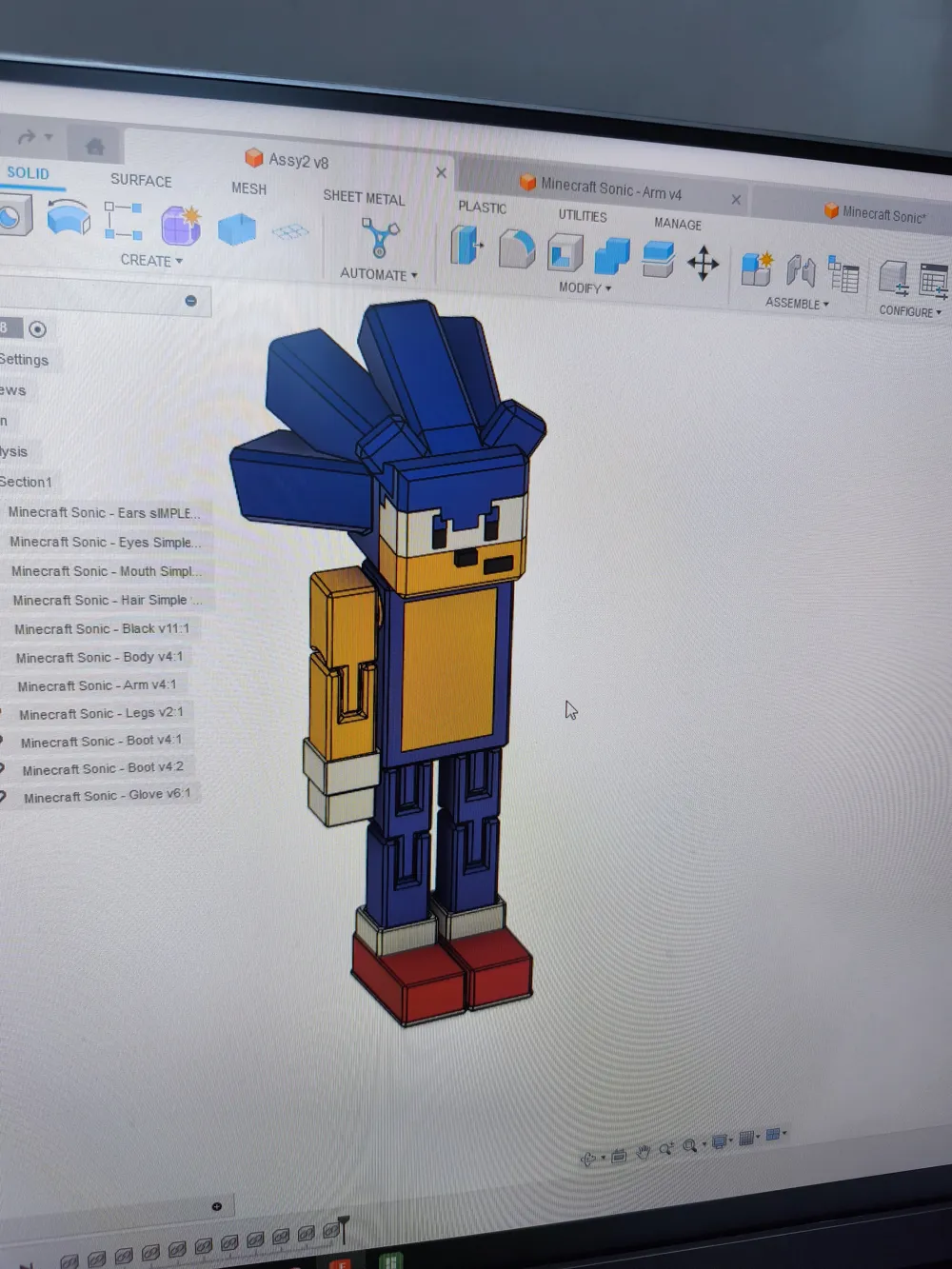This screenshot has width=952, height=1269.
Task: Switch to the UTILITIES tab
Action: [583, 215]
